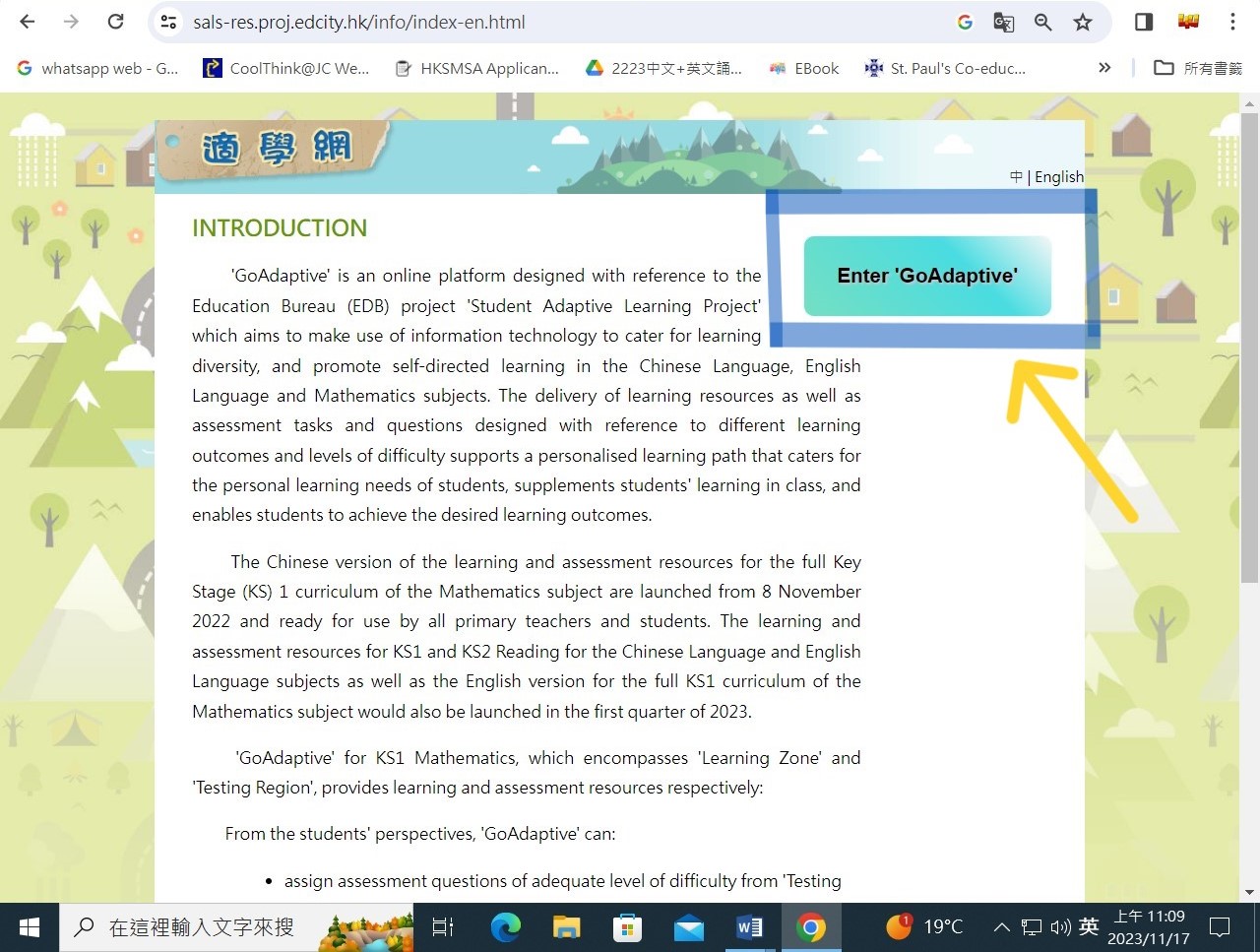The width and height of the screenshot is (1260, 952).
Task: Open the 'whatsapp web - G...' bookmark
Action: (x=97, y=68)
